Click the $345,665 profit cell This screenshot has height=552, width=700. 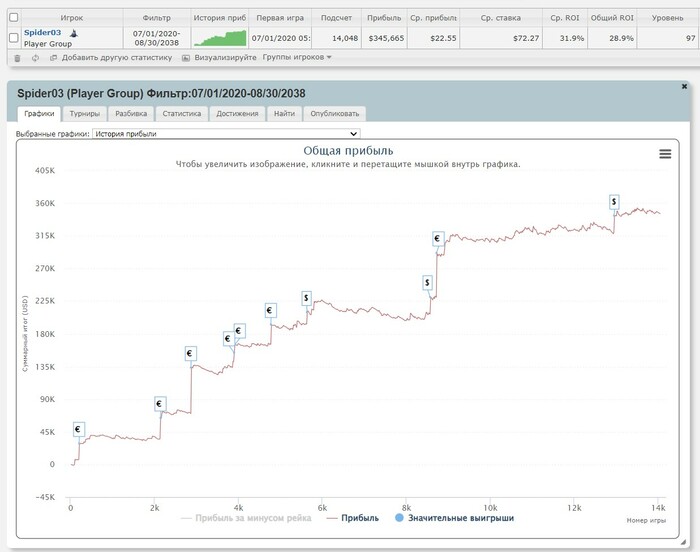(x=386, y=38)
